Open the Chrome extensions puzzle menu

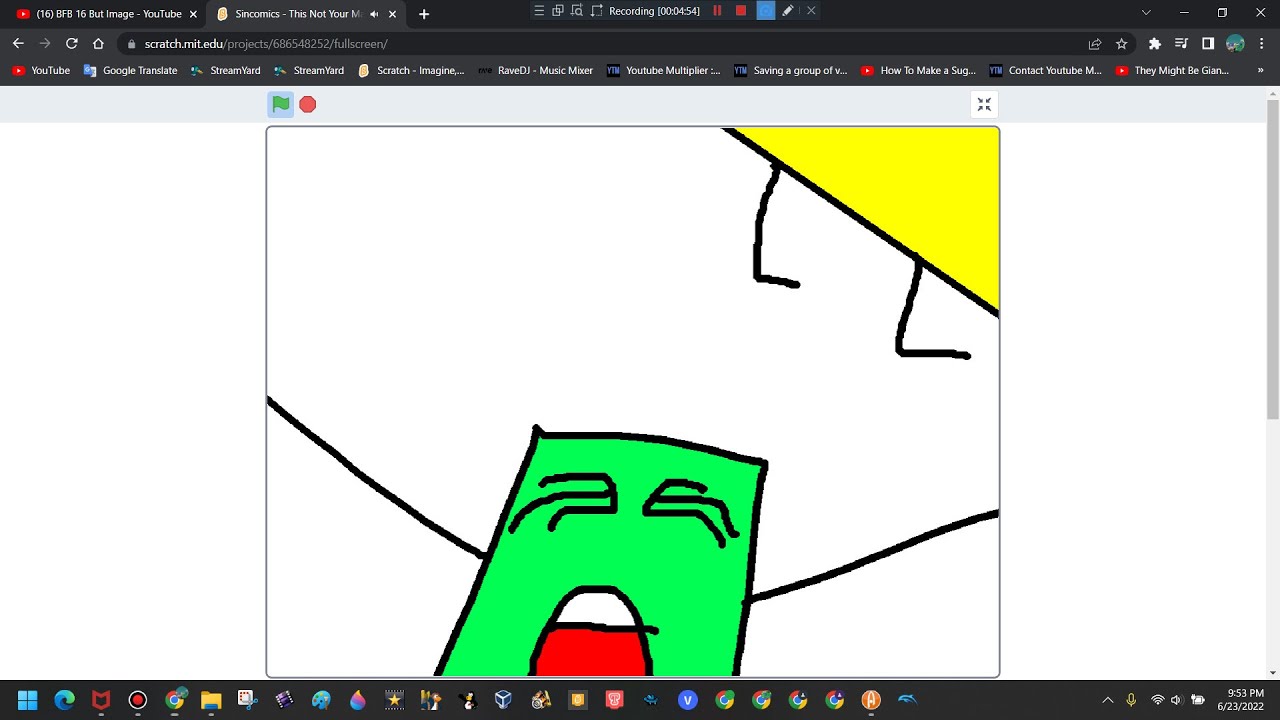tap(1154, 44)
